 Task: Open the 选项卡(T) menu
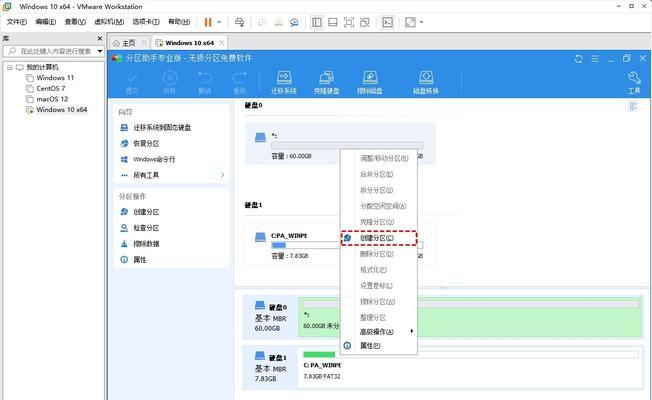pos(146,22)
